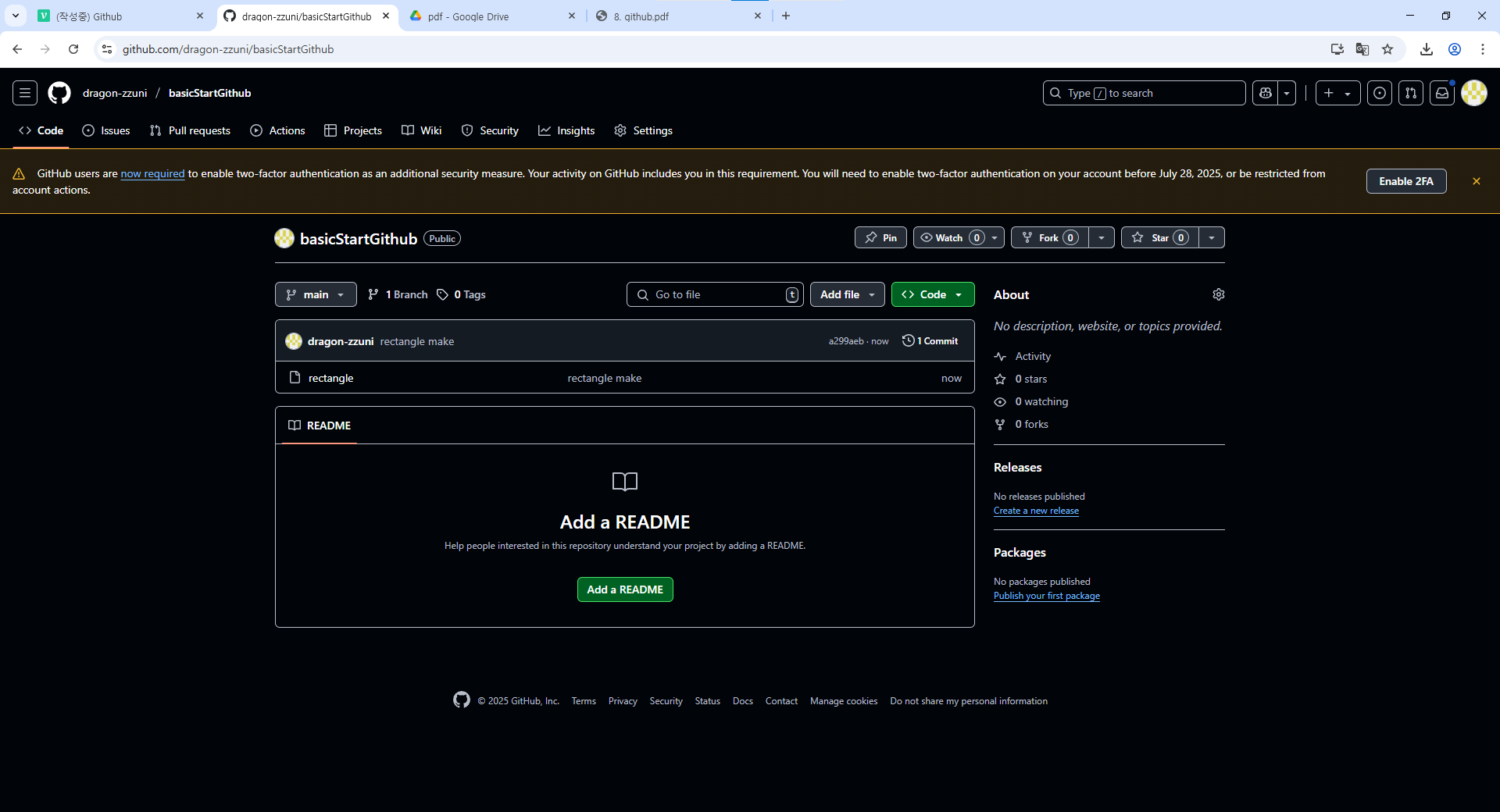
Task: Fork the repository
Action: point(1049,237)
